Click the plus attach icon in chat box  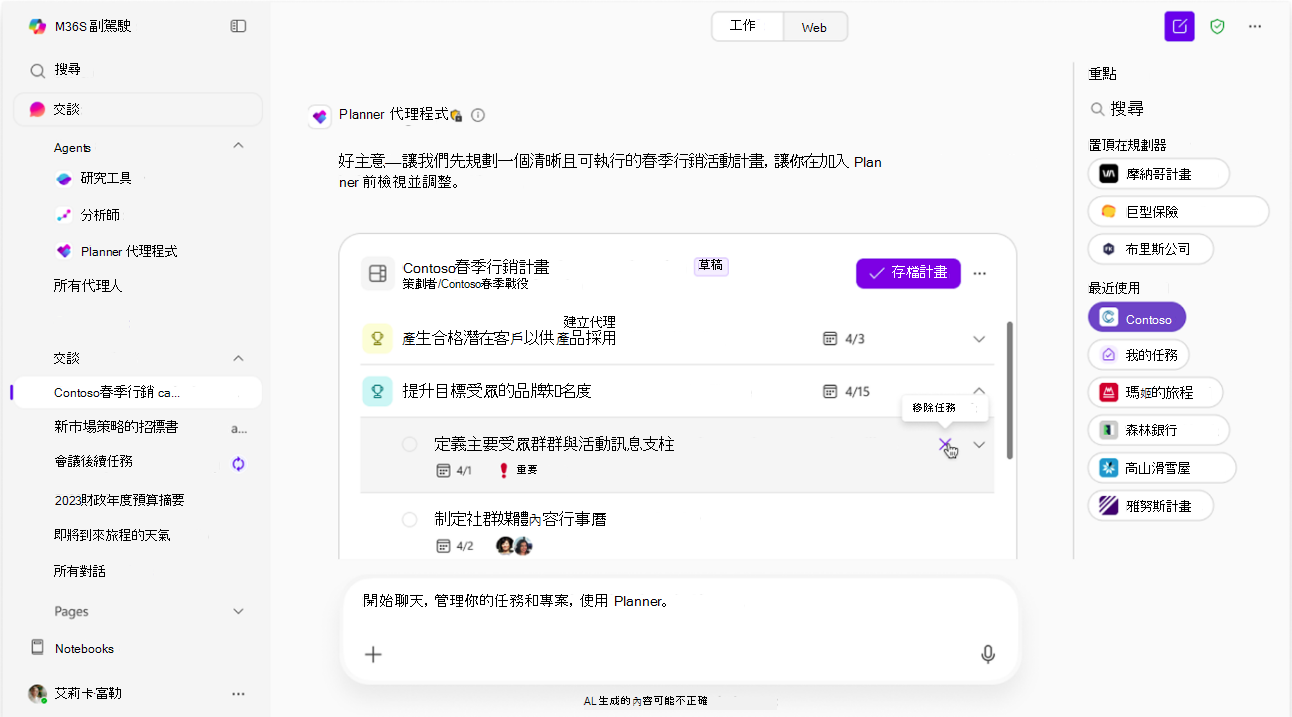click(373, 654)
